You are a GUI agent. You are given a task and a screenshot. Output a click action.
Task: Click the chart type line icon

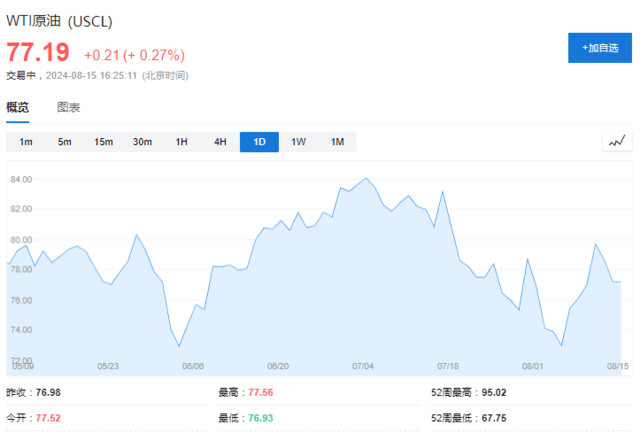click(x=617, y=142)
